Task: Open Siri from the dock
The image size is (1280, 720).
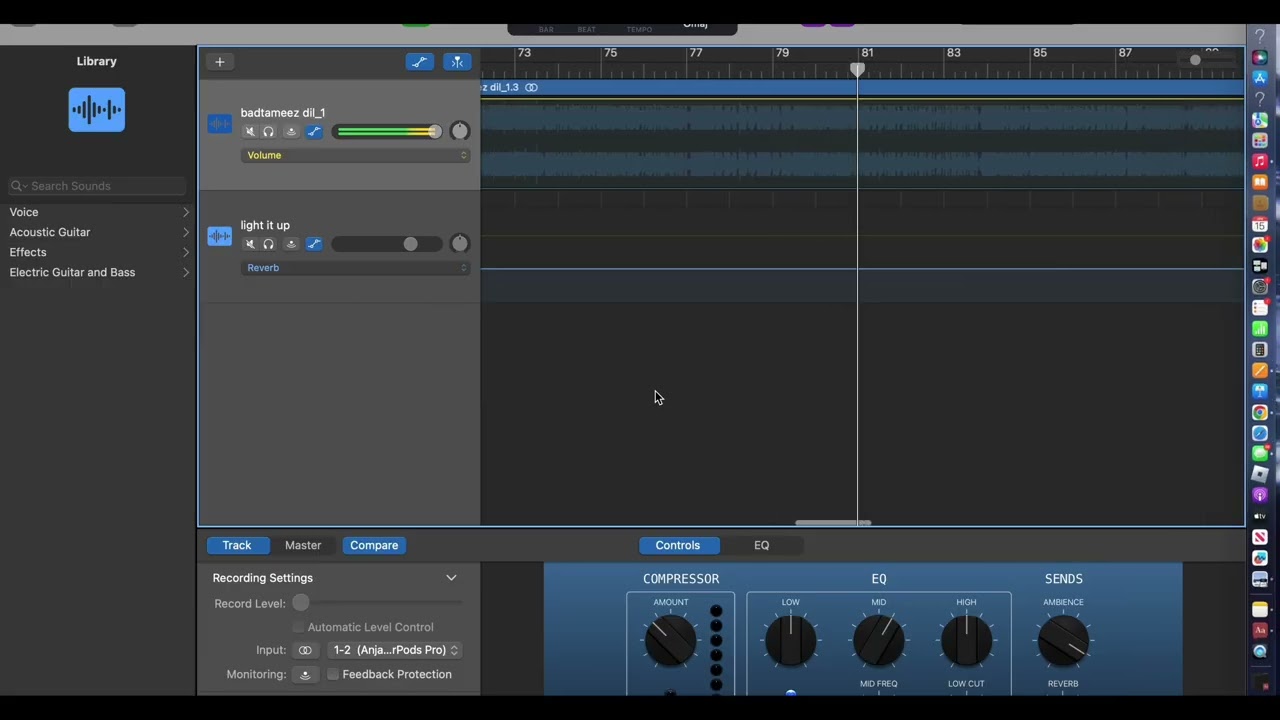Action: pos(1260,57)
